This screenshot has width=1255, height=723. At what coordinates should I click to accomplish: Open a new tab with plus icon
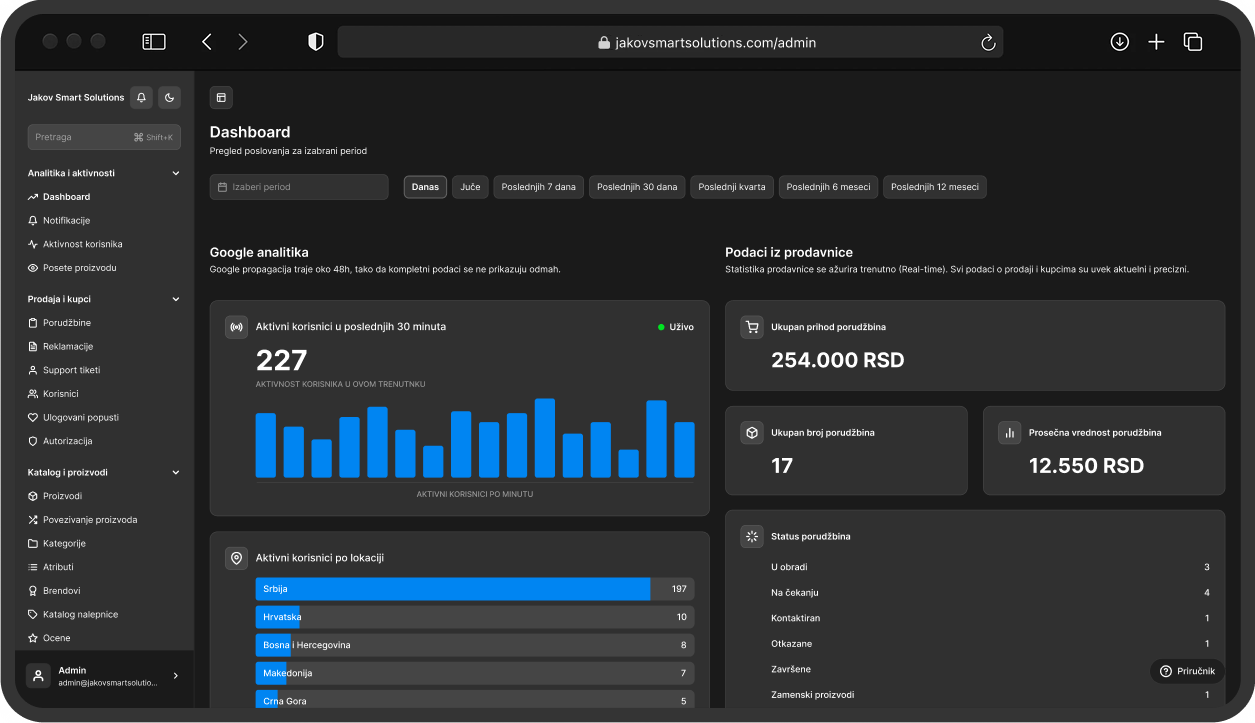coord(1156,42)
